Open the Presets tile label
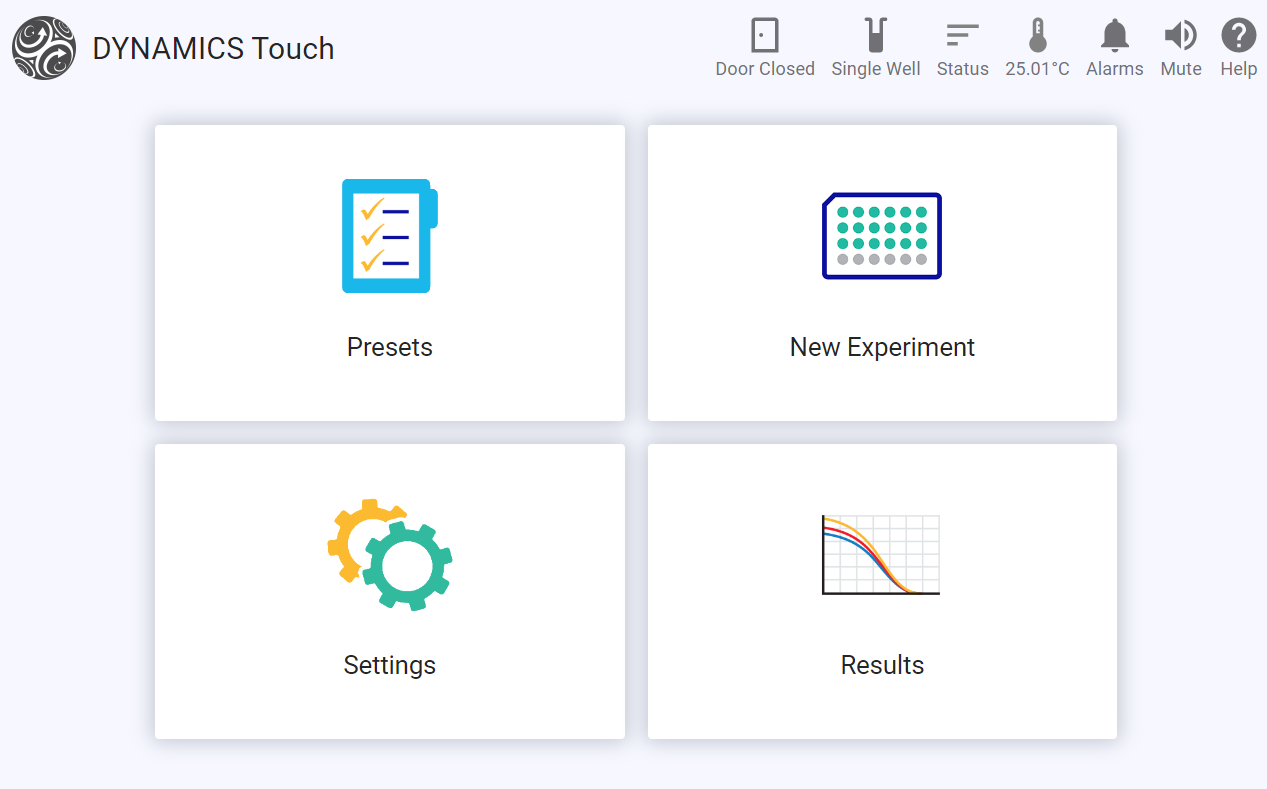The height and width of the screenshot is (789, 1267). pyautogui.click(x=389, y=347)
